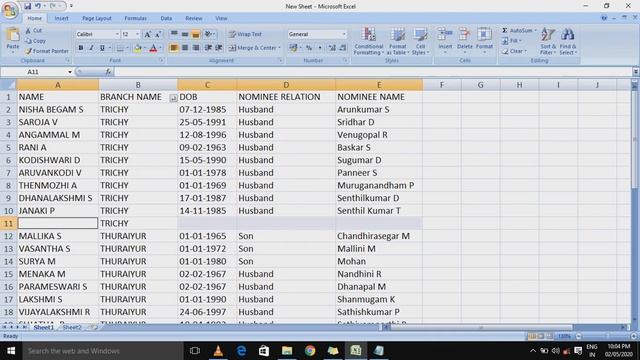640x360 pixels.
Task: Click the Increase Font Size icon
Action: coord(147,34)
